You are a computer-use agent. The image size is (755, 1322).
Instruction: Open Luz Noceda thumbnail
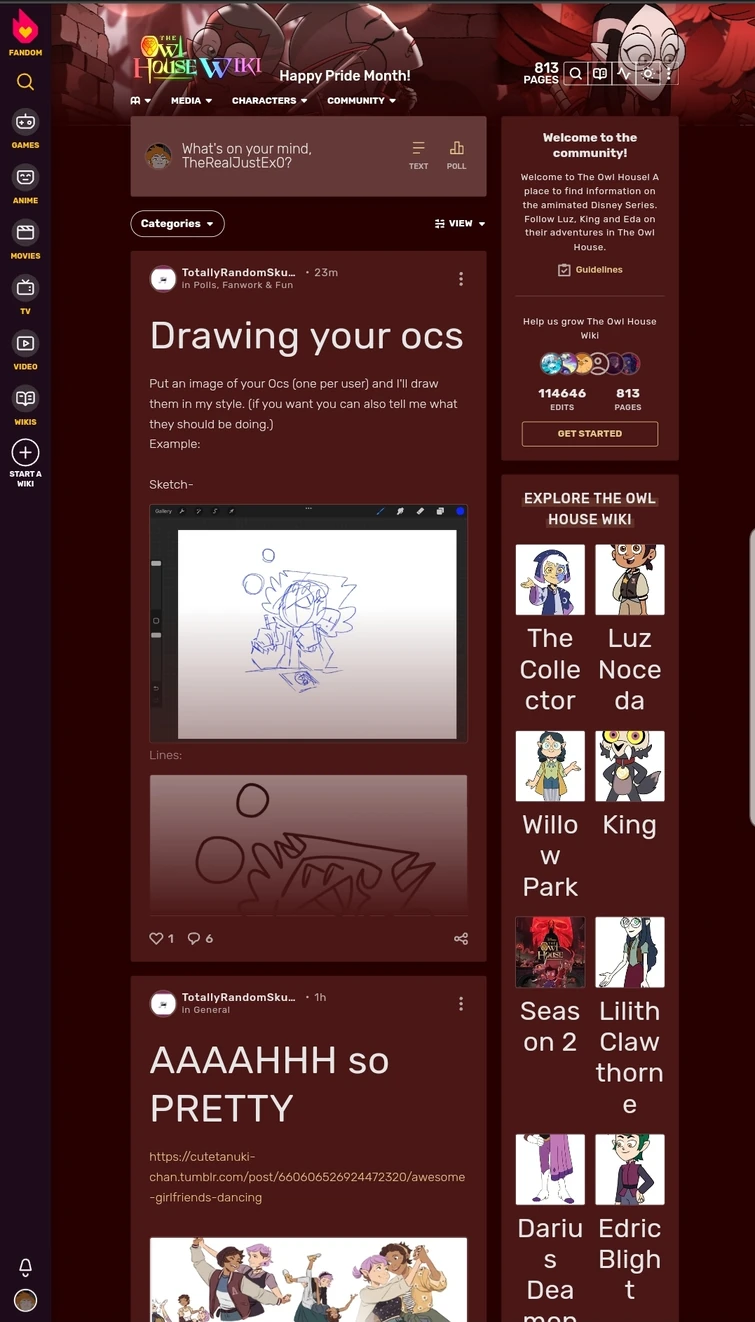tap(630, 580)
